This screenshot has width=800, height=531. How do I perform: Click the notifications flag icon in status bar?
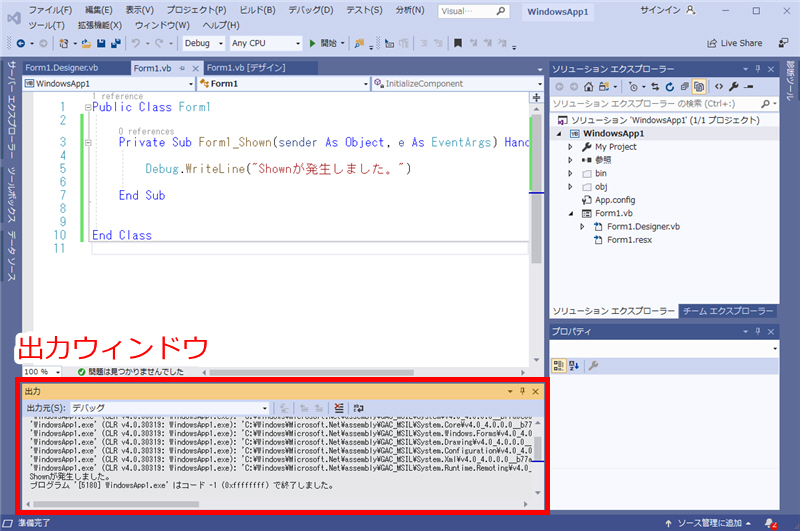[x=771, y=523]
